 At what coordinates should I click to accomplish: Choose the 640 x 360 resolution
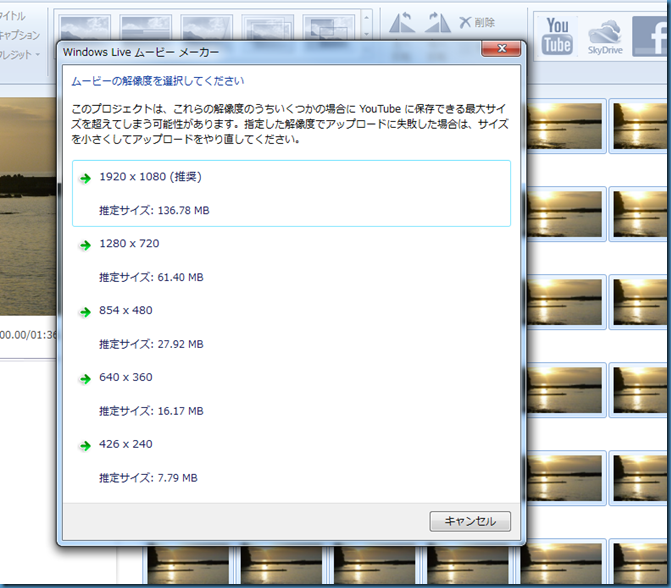(x=291, y=394)
